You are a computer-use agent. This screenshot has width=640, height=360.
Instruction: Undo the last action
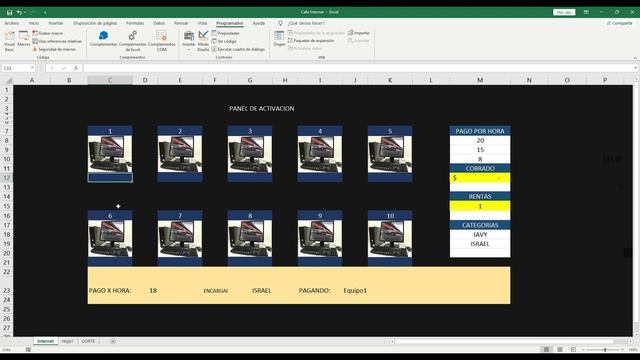coord(19,12)
